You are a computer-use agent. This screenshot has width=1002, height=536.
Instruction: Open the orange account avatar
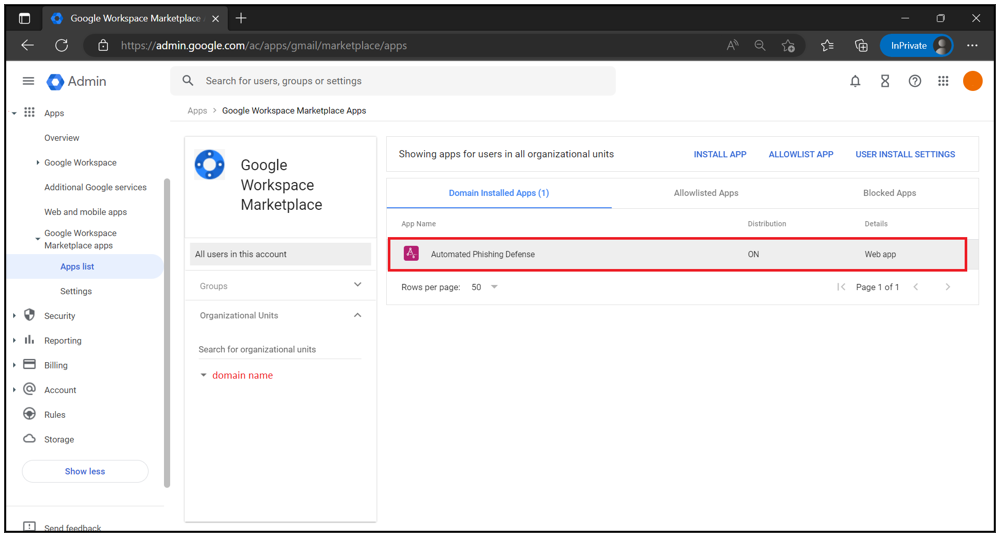[x=973, y=81]
